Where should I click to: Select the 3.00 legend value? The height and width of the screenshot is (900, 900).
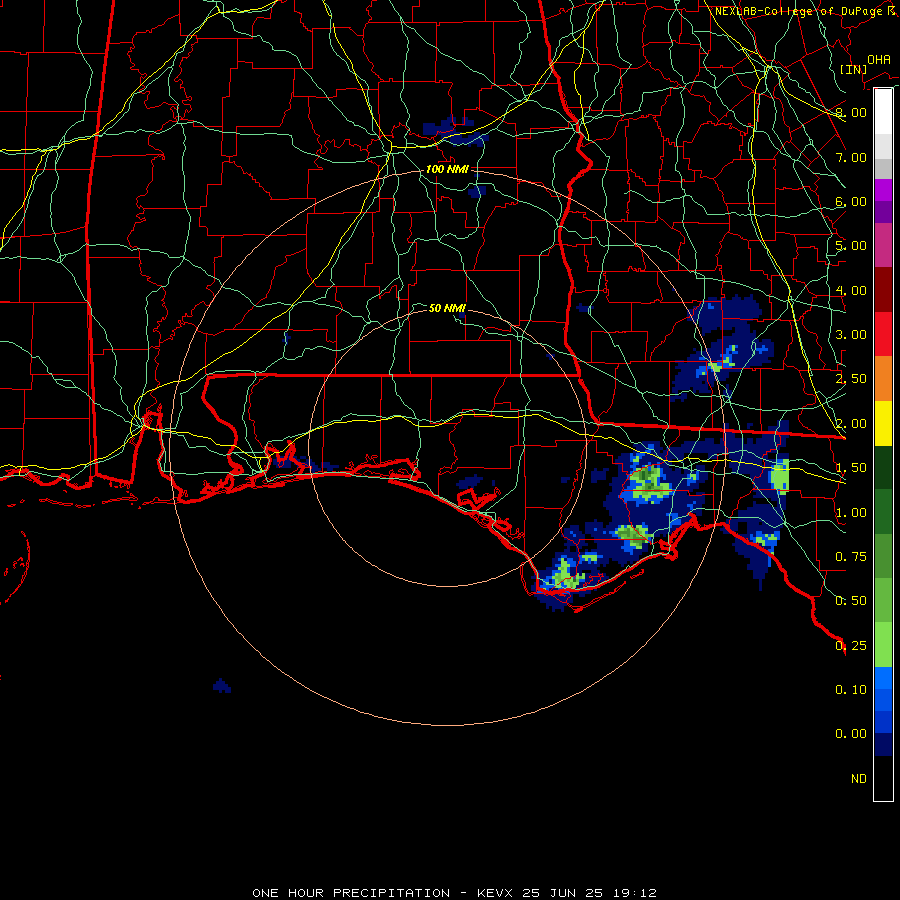pyautogui.click(x=851, y=335)
